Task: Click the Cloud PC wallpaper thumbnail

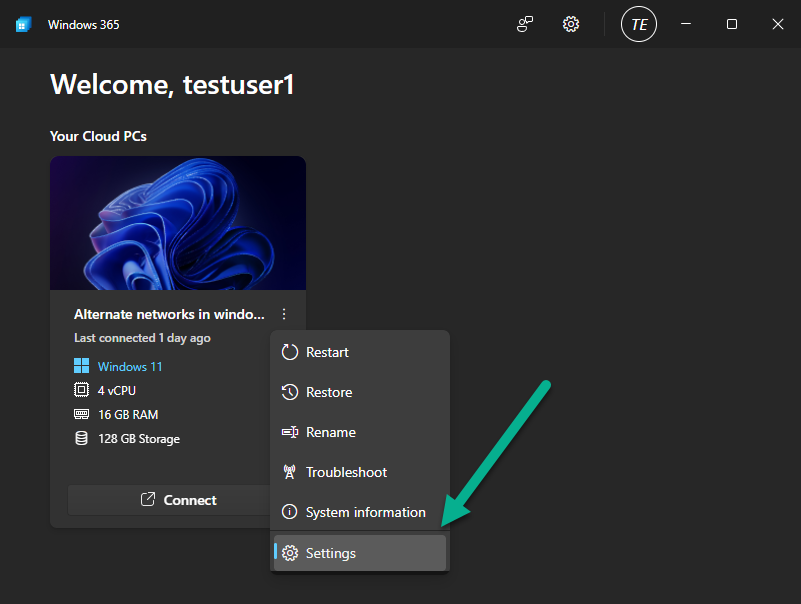Action: pos(178,223)
